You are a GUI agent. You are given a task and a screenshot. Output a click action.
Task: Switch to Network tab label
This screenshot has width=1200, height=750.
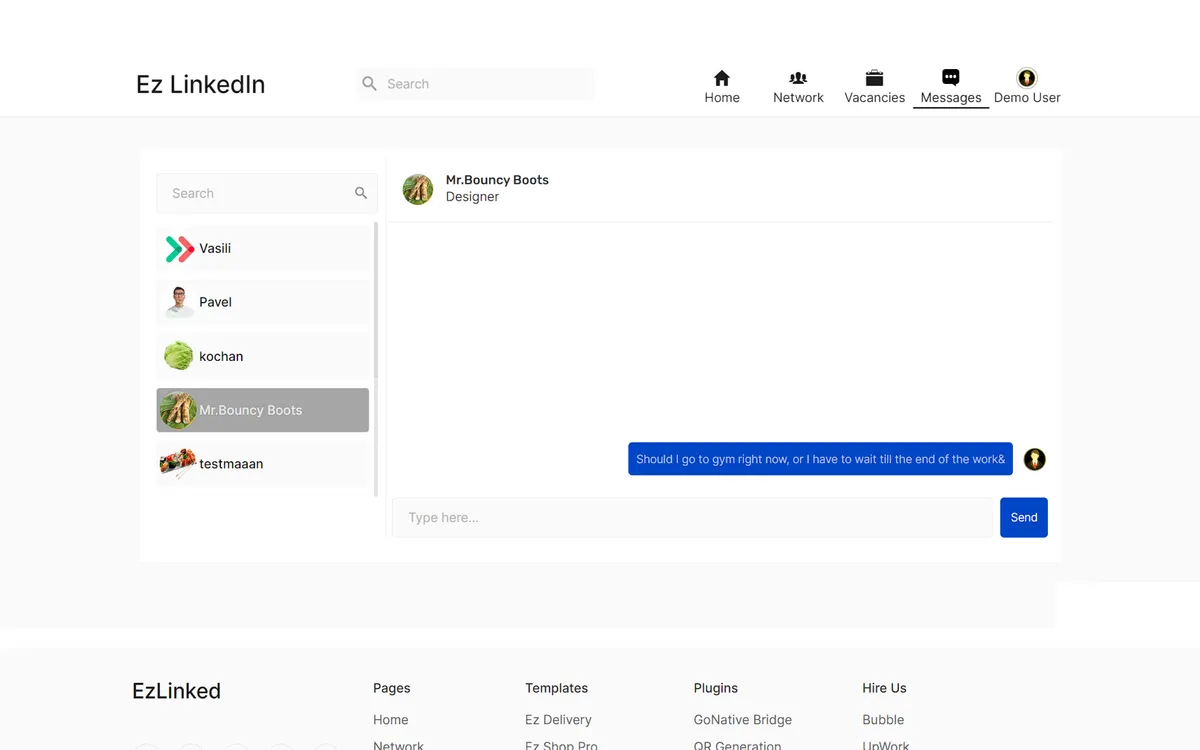pos(798,97)
